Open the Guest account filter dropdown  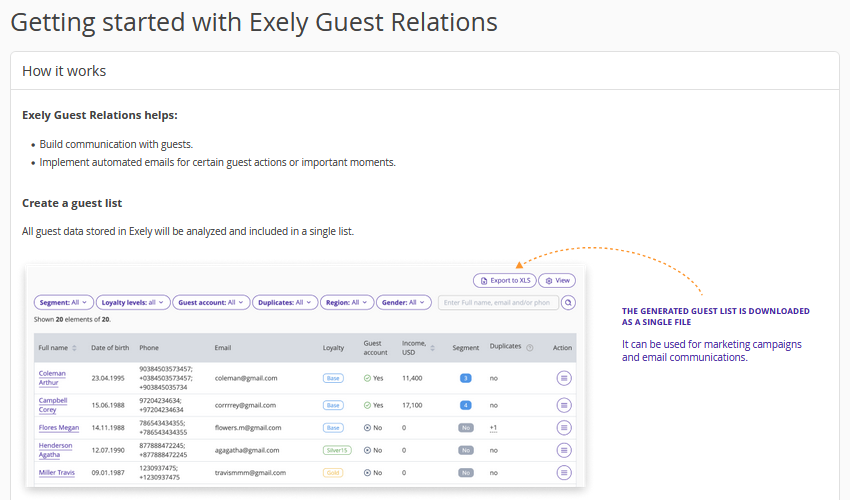(x=210, y=302)
